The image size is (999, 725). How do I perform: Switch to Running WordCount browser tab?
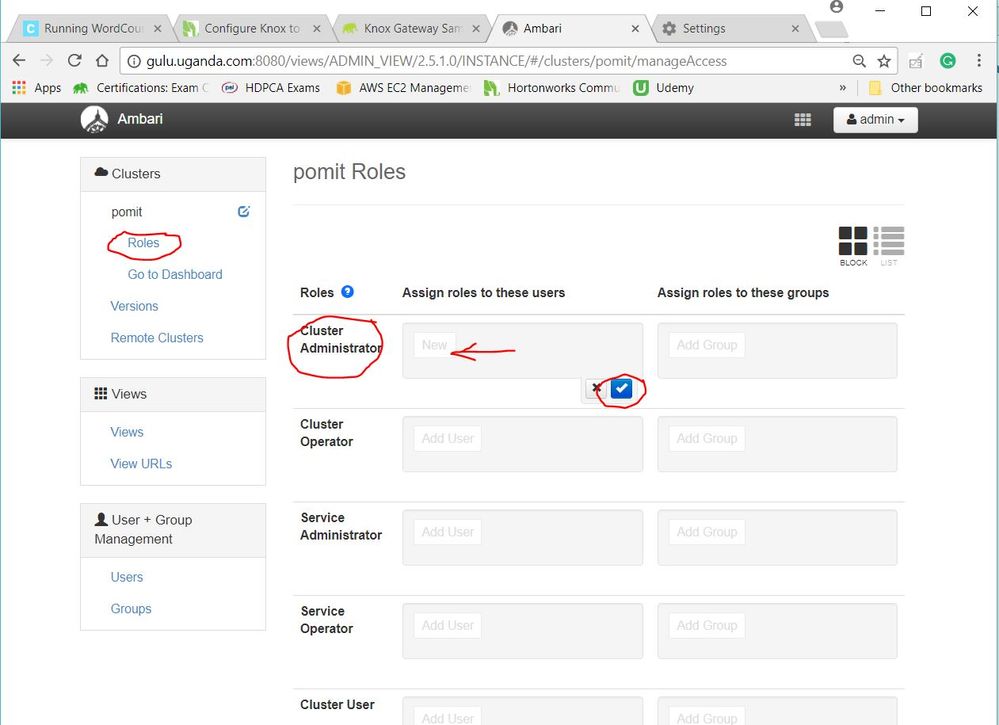[93, 29]
